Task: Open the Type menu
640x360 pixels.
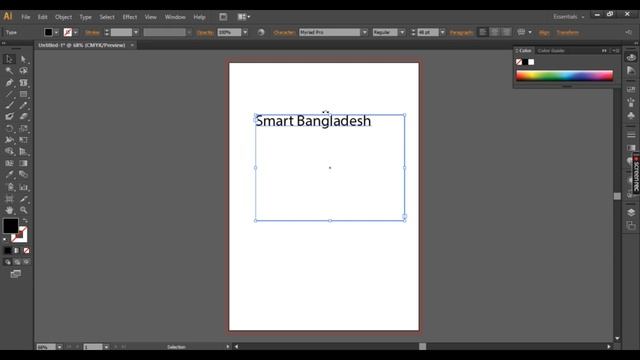Action: coord(85,17)
